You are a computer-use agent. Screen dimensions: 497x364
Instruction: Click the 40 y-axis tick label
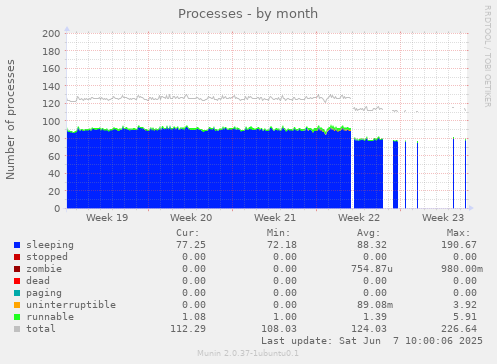[54, 174]
